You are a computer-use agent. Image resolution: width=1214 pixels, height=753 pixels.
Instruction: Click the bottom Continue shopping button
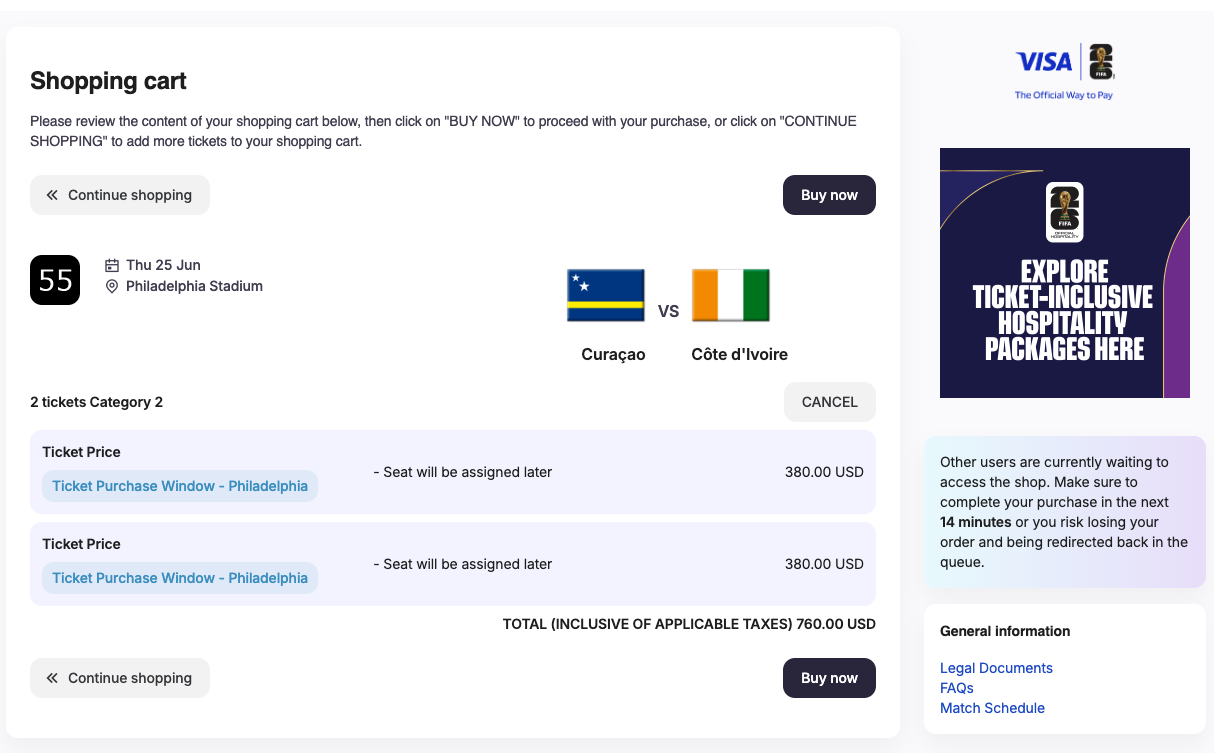(120, 678)
